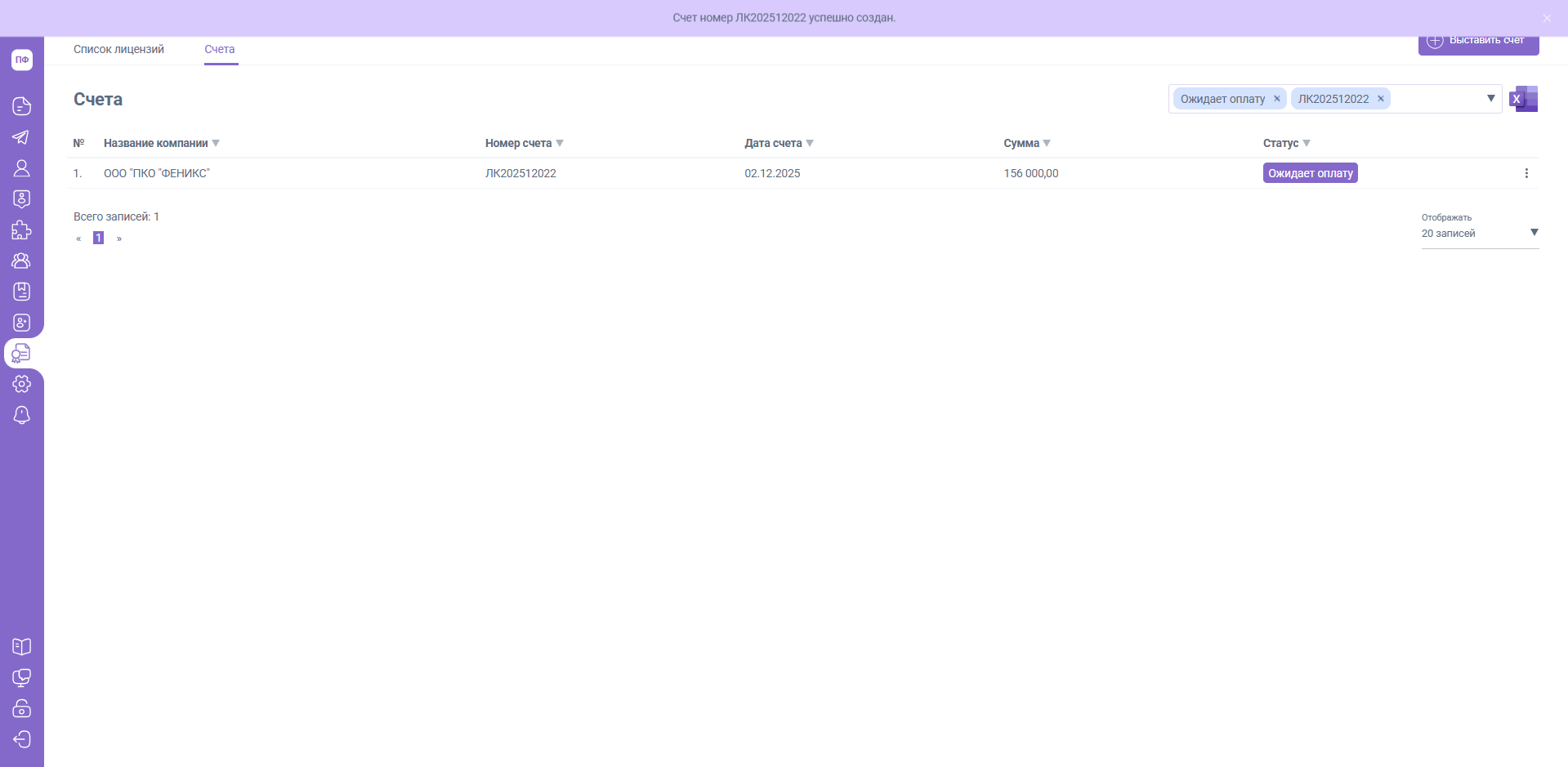This screenshot has width=1568, height=767.
Task: Click the "Ожидает оплату" status badge in row
Action: point(1310,173)
